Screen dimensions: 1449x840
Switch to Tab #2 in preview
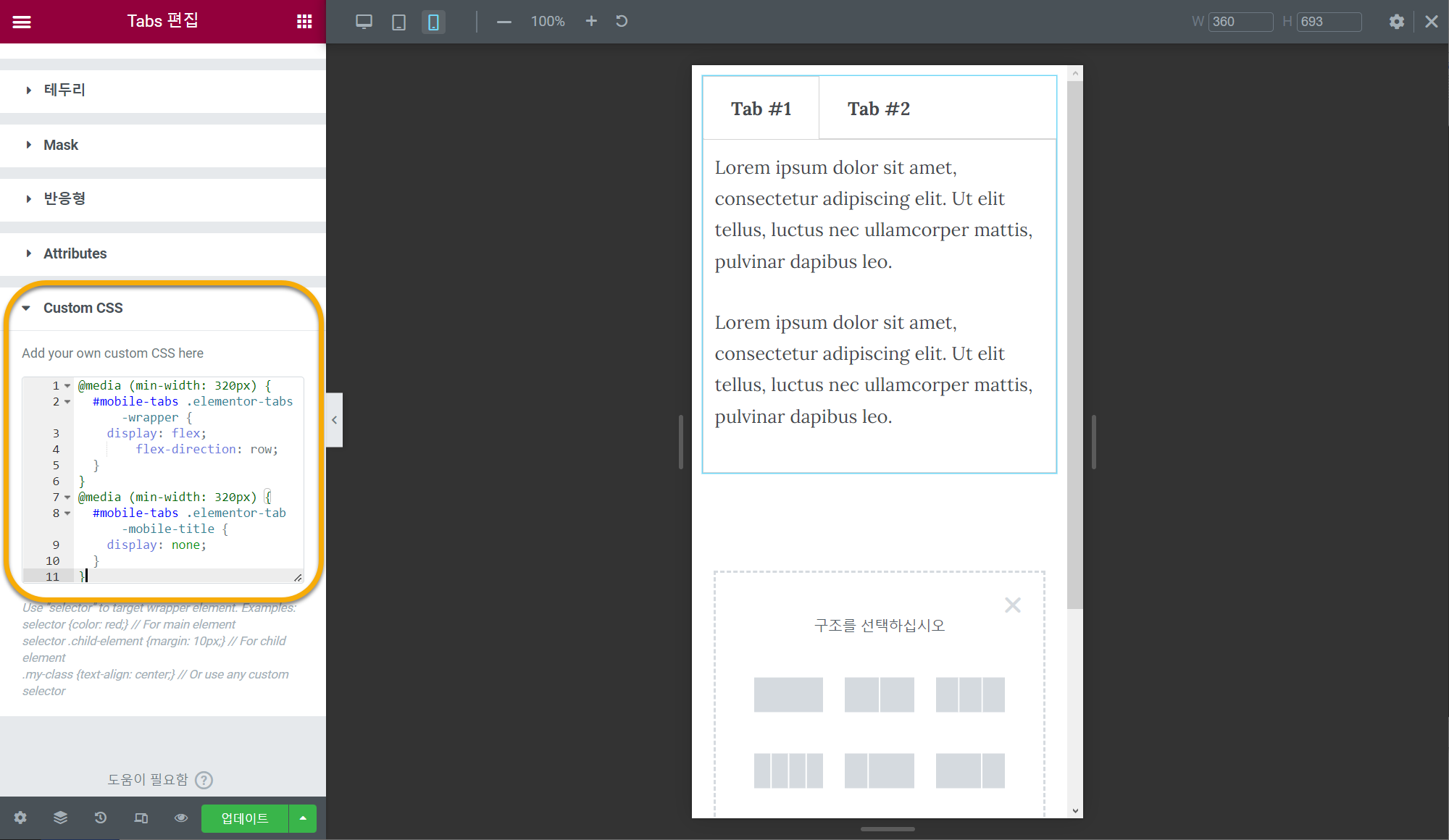[x=879, y=109]
